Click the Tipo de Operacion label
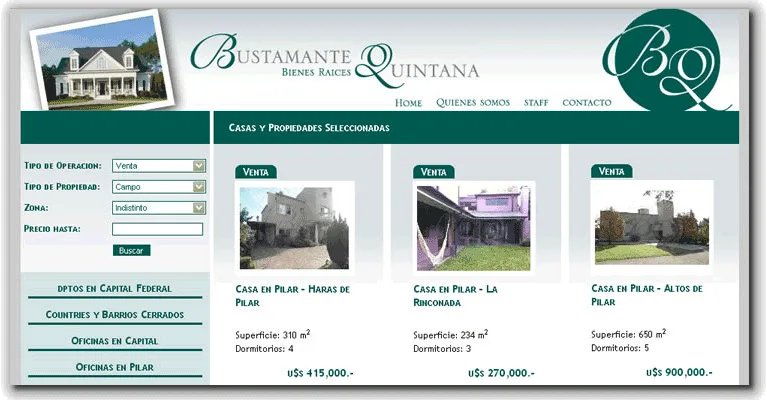Screen dimensions: 767x400 pyautogui.click(x=63, y=166)
